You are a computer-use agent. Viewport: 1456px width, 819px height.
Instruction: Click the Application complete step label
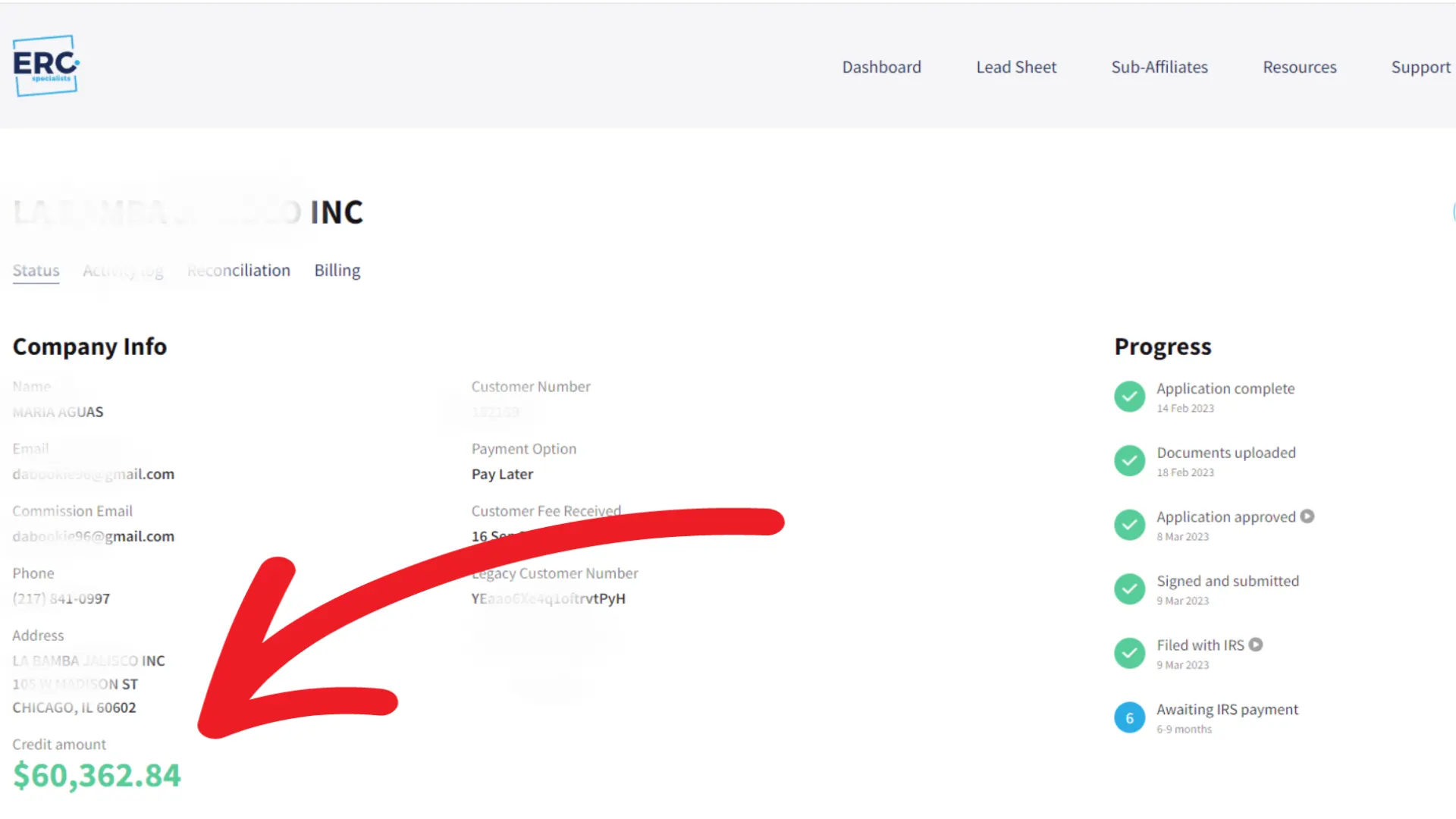pos(1225,388)
